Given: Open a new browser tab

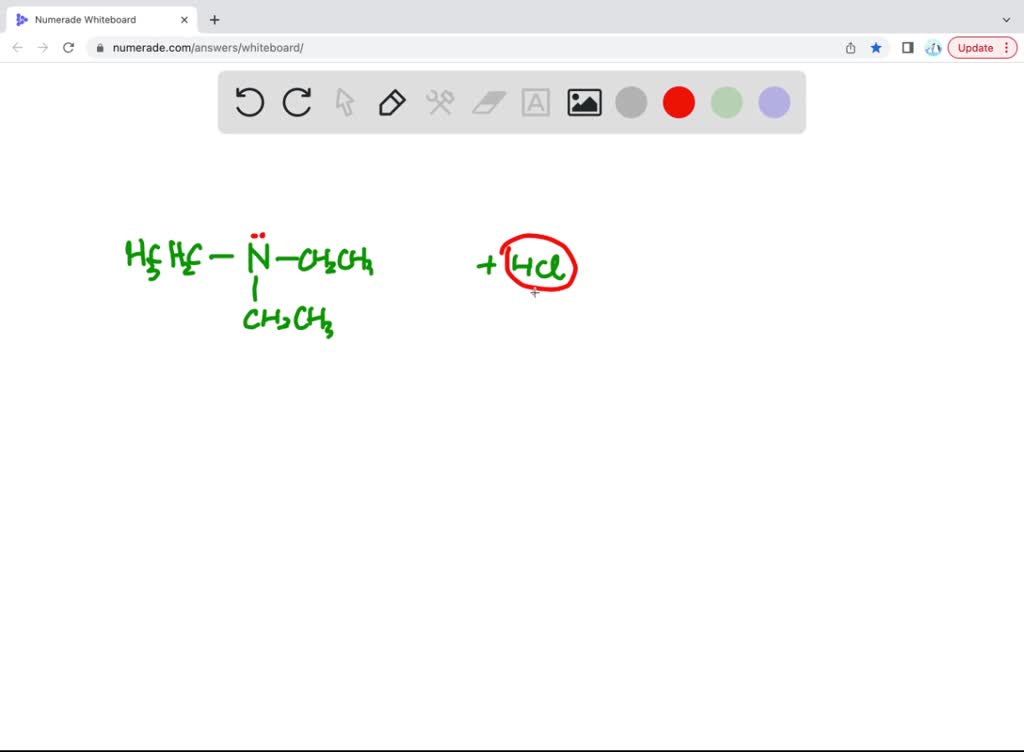Looking at the screenshot, I should (214, 19).
